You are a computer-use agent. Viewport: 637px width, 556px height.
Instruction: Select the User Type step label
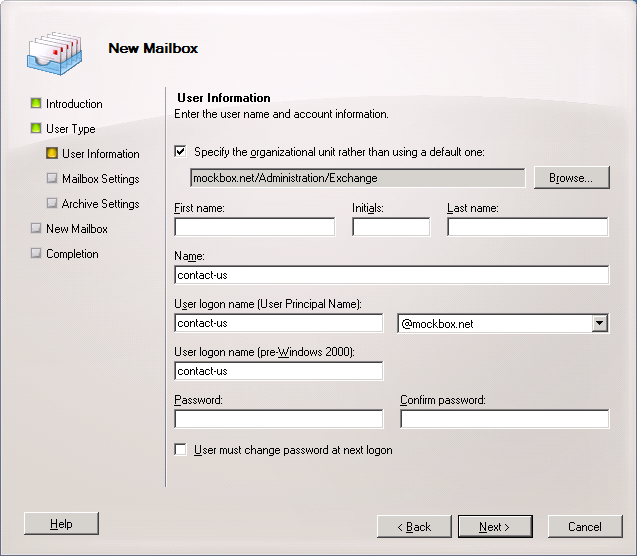71,129
